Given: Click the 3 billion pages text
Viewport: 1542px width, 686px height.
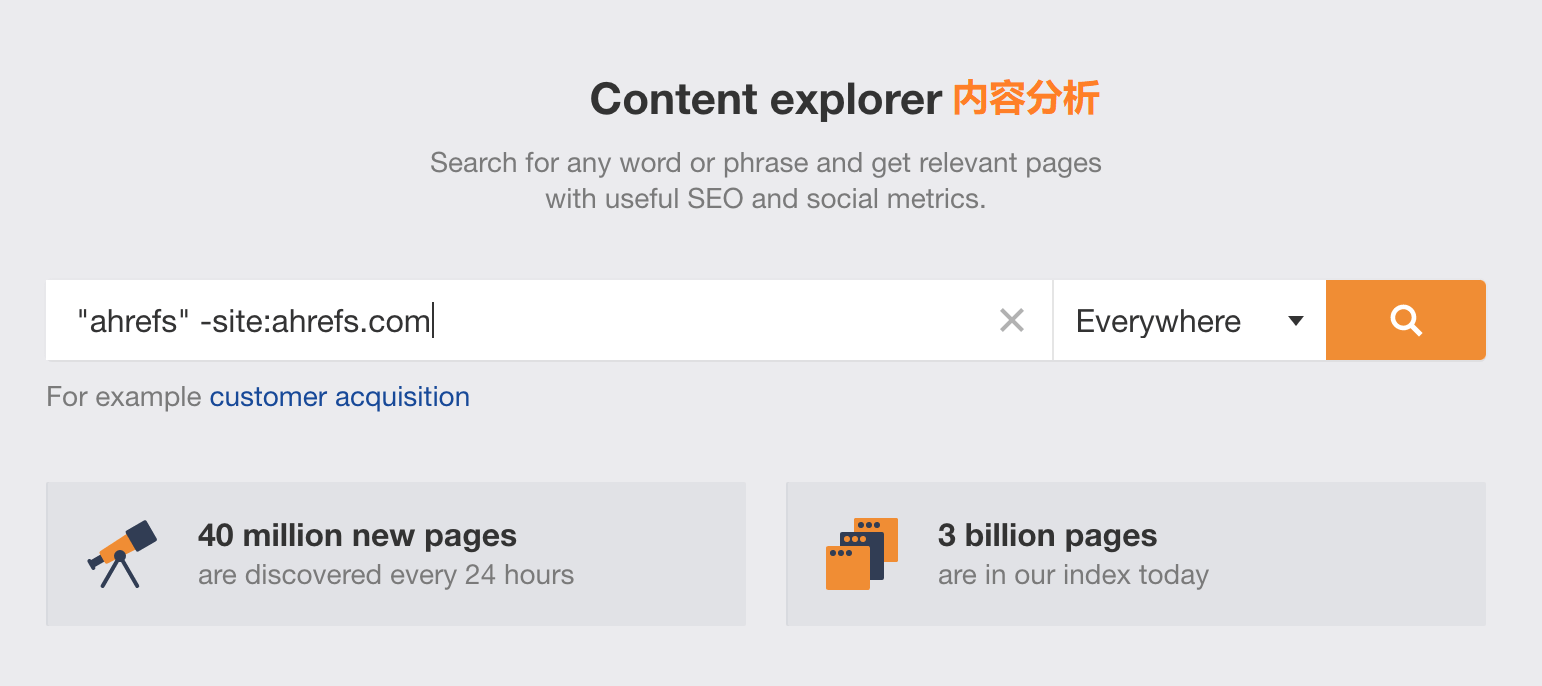Looking at the screenshot, I should click(x=1047, y=535).
